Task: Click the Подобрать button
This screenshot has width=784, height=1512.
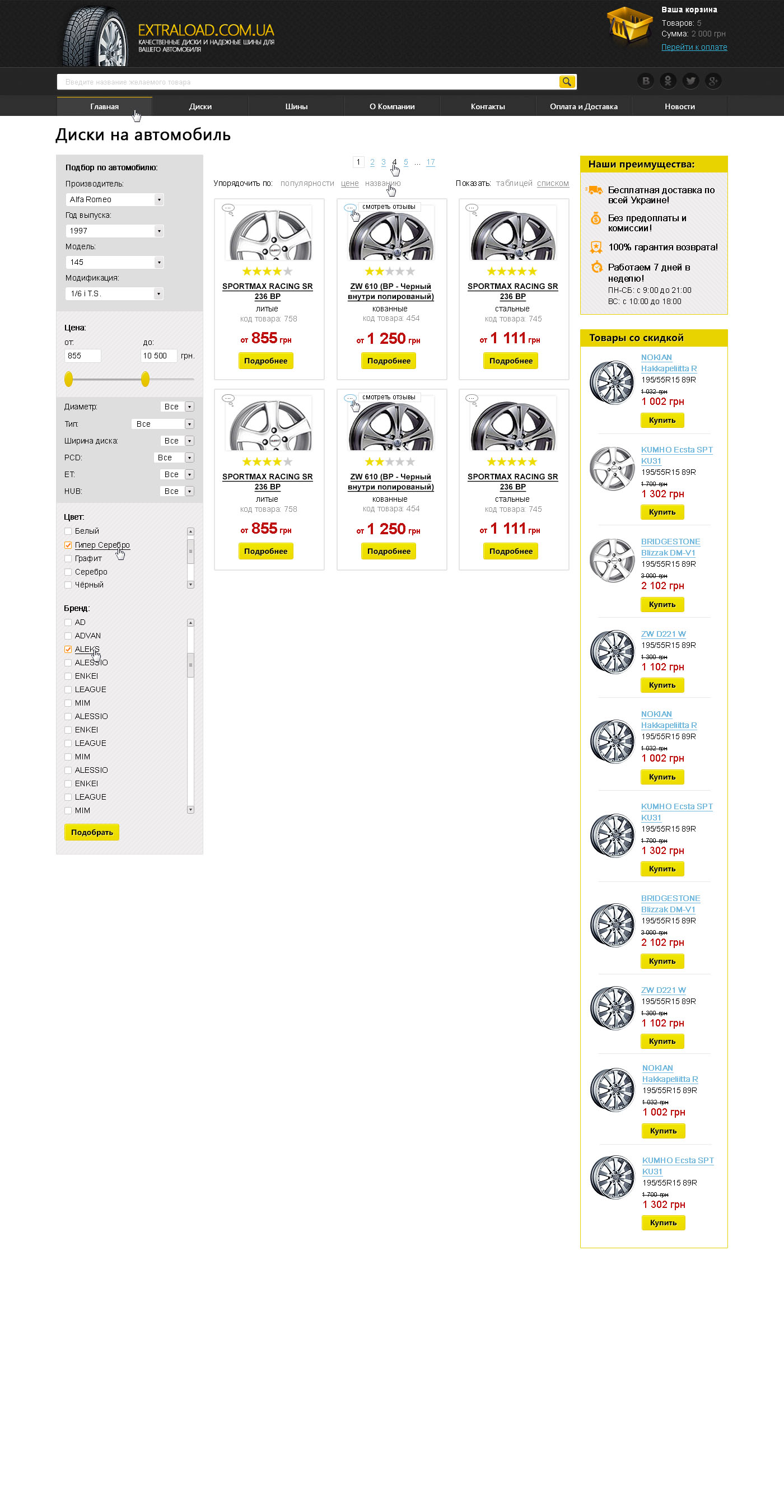Action: [x=91, y=832]
